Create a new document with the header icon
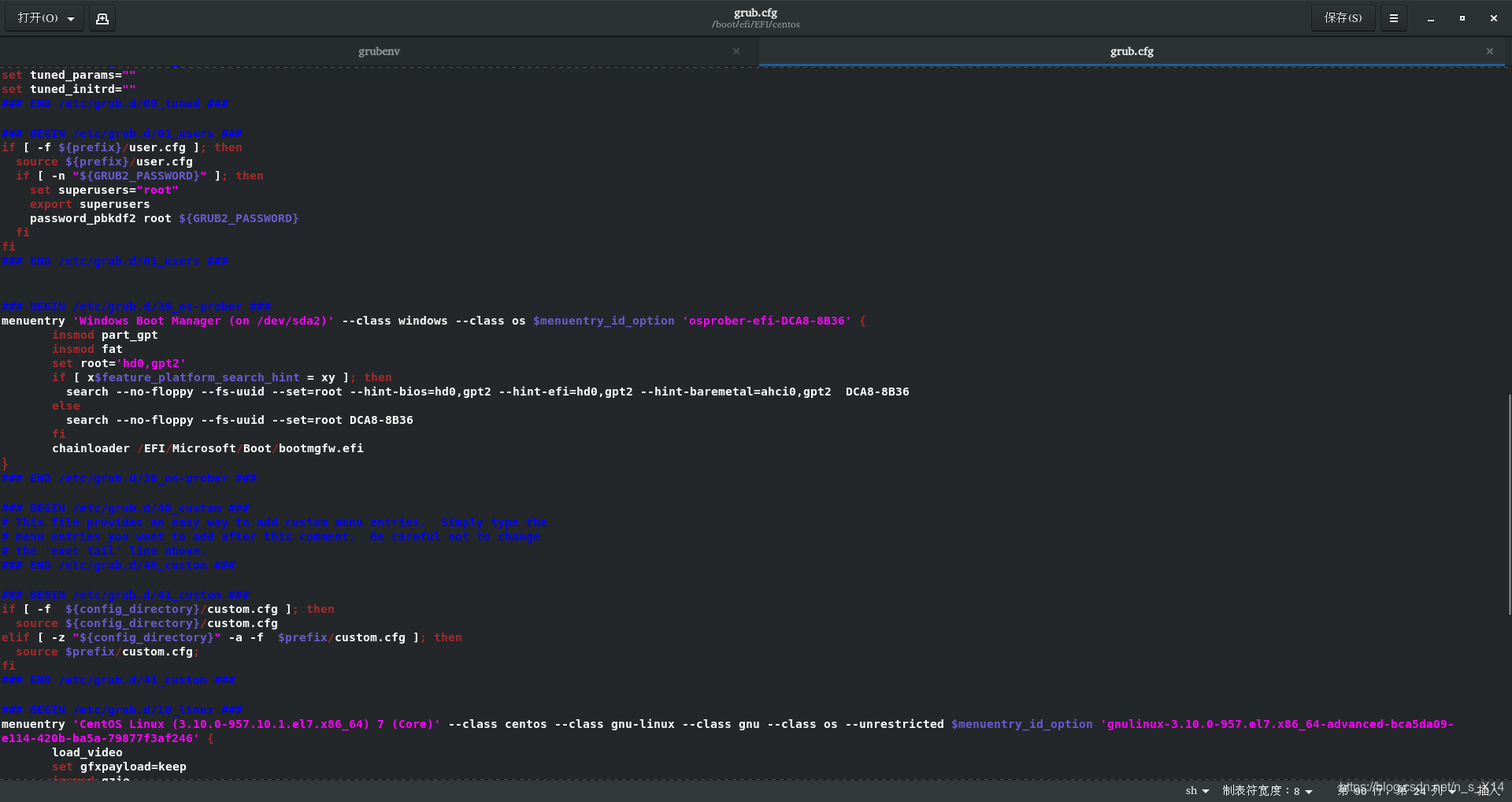The image size is (1512, 802). [x=102, y=18]
